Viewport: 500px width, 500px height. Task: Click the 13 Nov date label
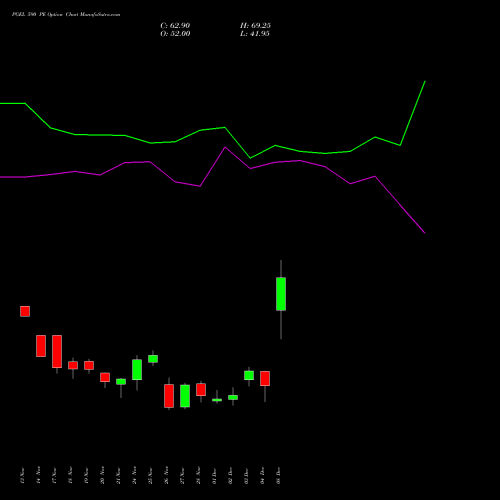coord(23,475)
